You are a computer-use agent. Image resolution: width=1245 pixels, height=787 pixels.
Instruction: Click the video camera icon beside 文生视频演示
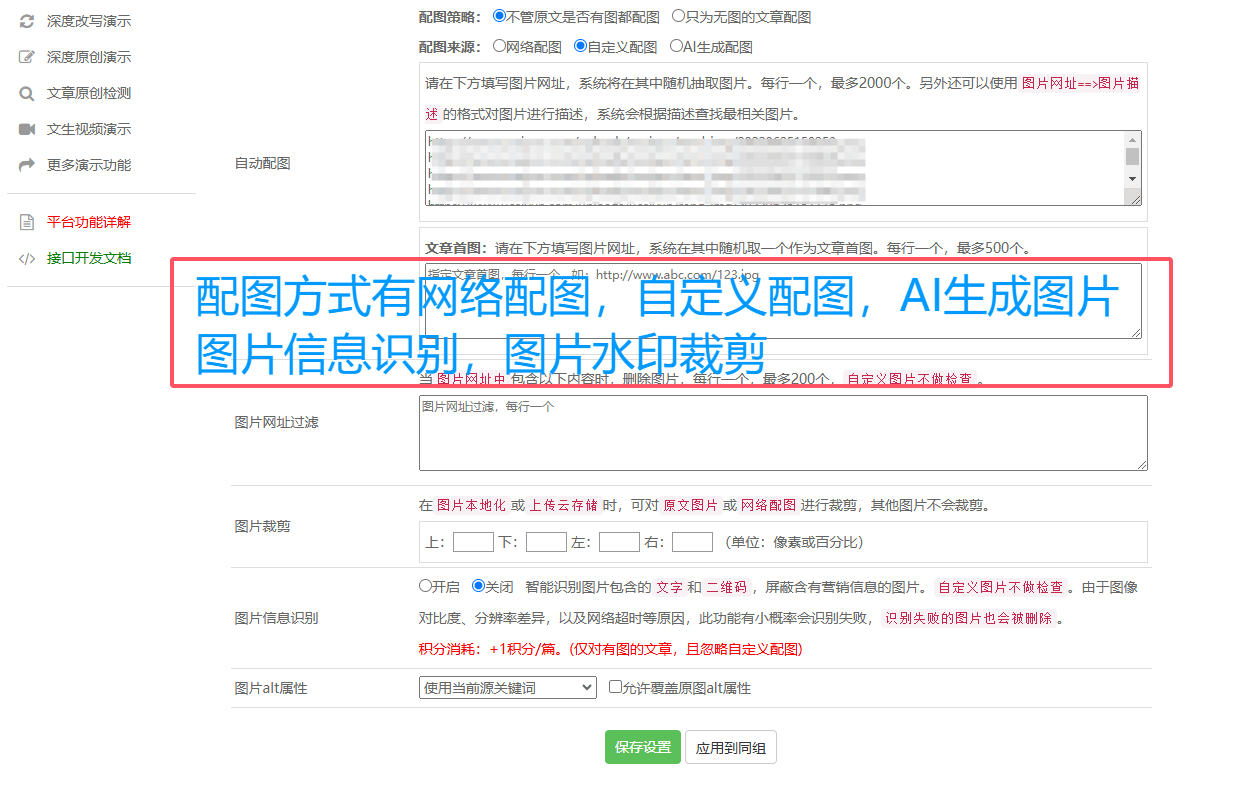(x=27, y=129)
